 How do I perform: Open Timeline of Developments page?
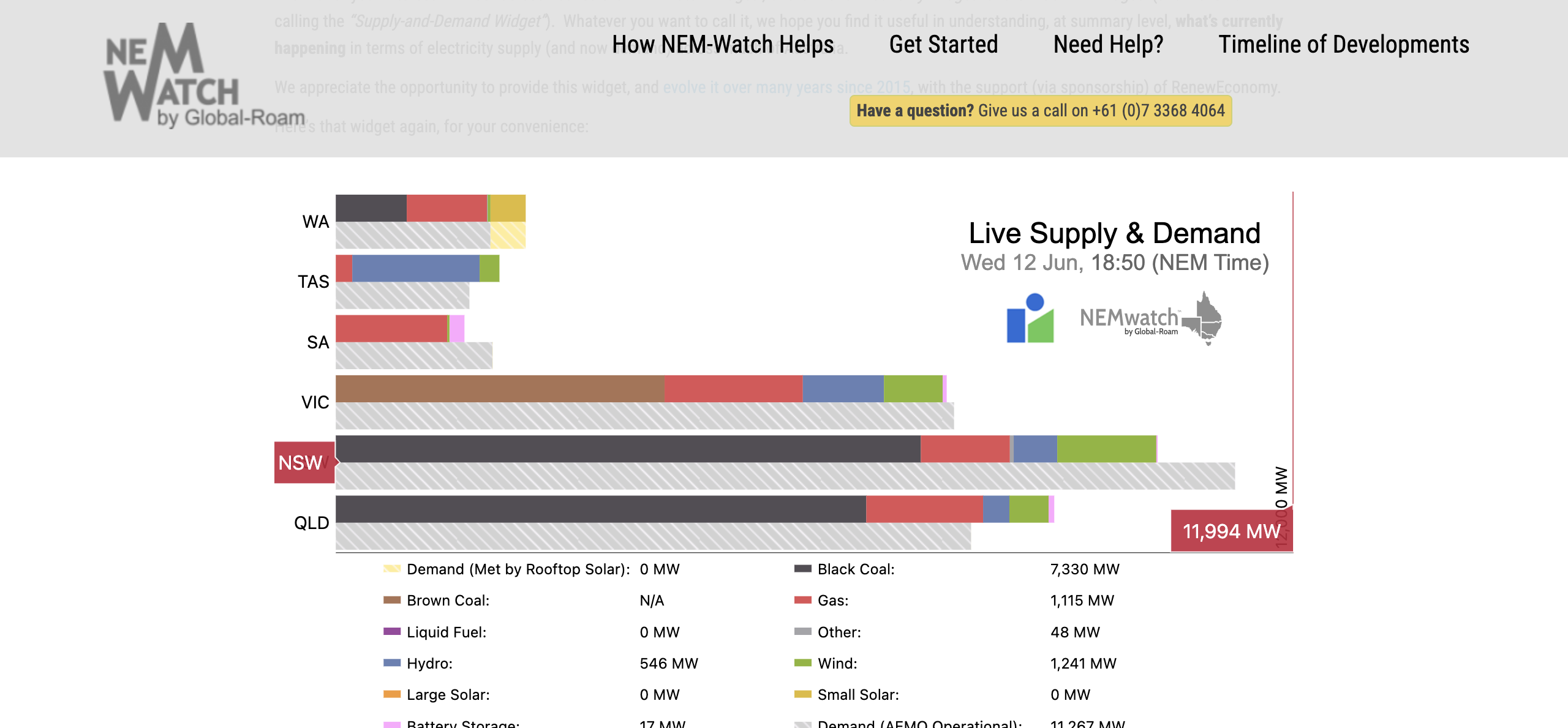pyautogui.click(x=1344, y=45)
